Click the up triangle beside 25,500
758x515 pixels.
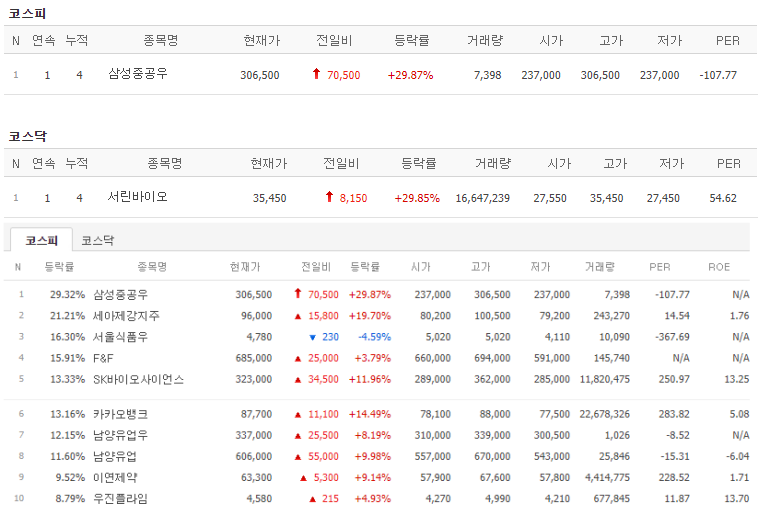click(298, 436)
